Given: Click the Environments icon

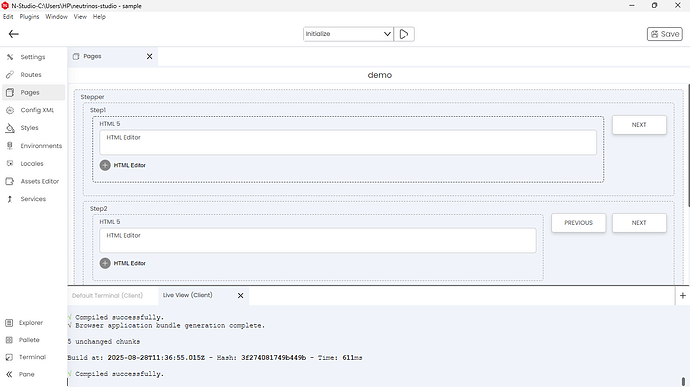Looking at the screenshot, I should [10, 146].
